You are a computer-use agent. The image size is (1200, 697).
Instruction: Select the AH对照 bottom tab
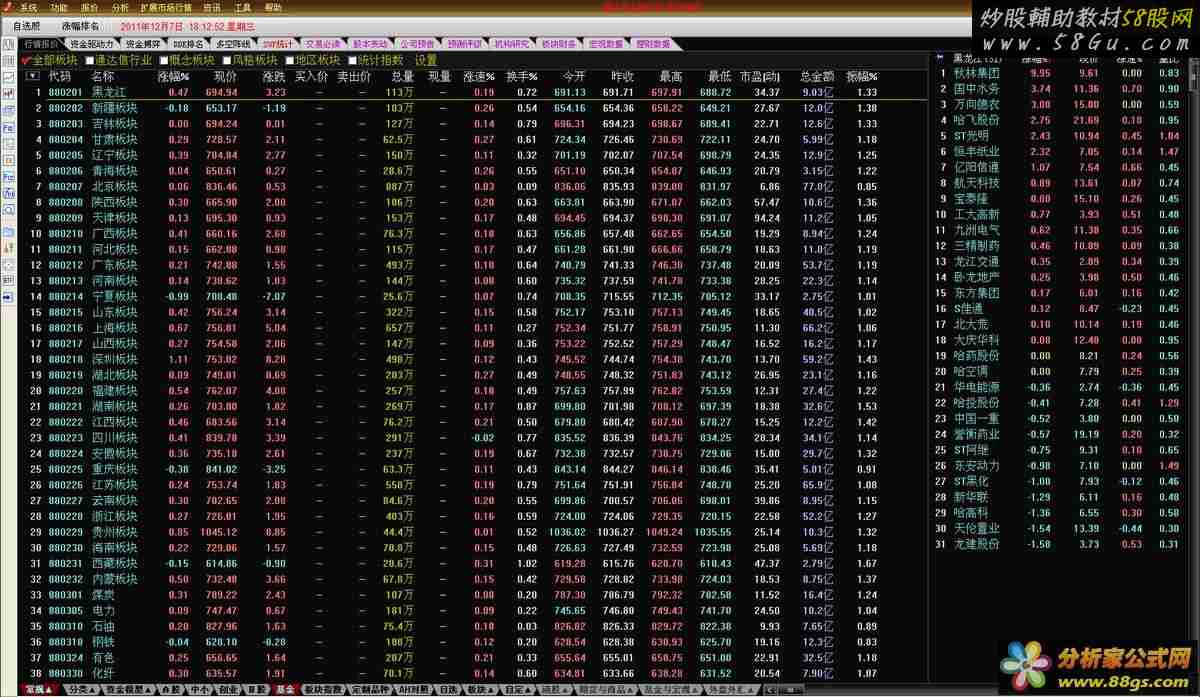[x=414, y=689]
